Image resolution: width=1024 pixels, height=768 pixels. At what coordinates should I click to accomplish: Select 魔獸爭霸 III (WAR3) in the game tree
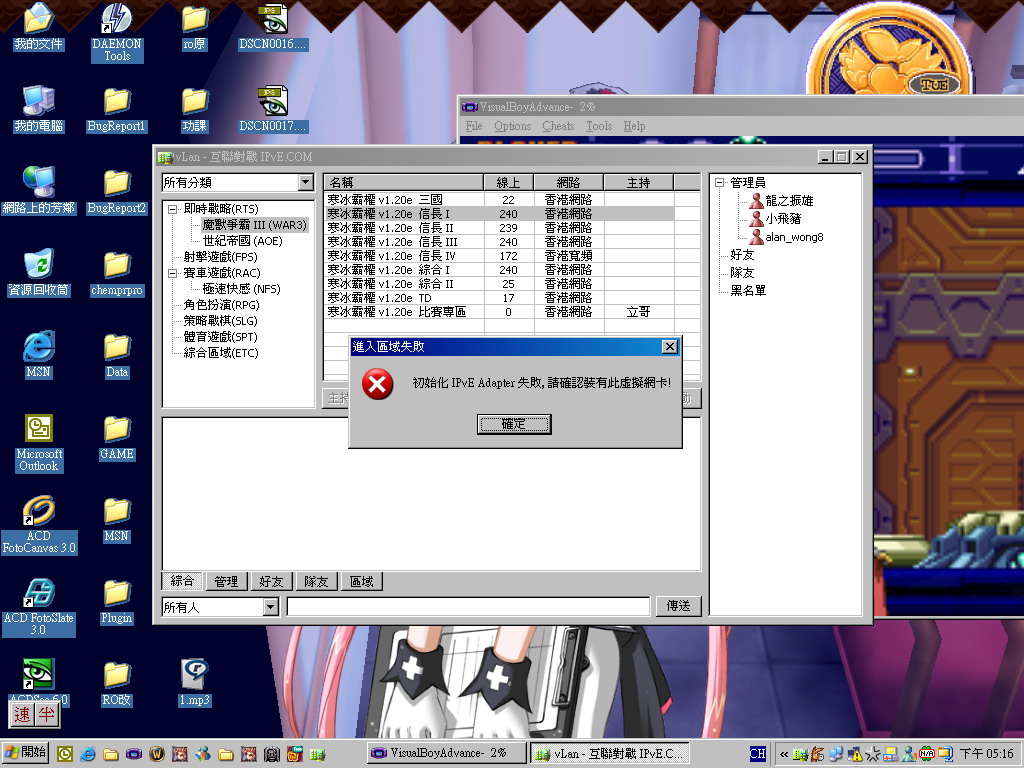255,225
